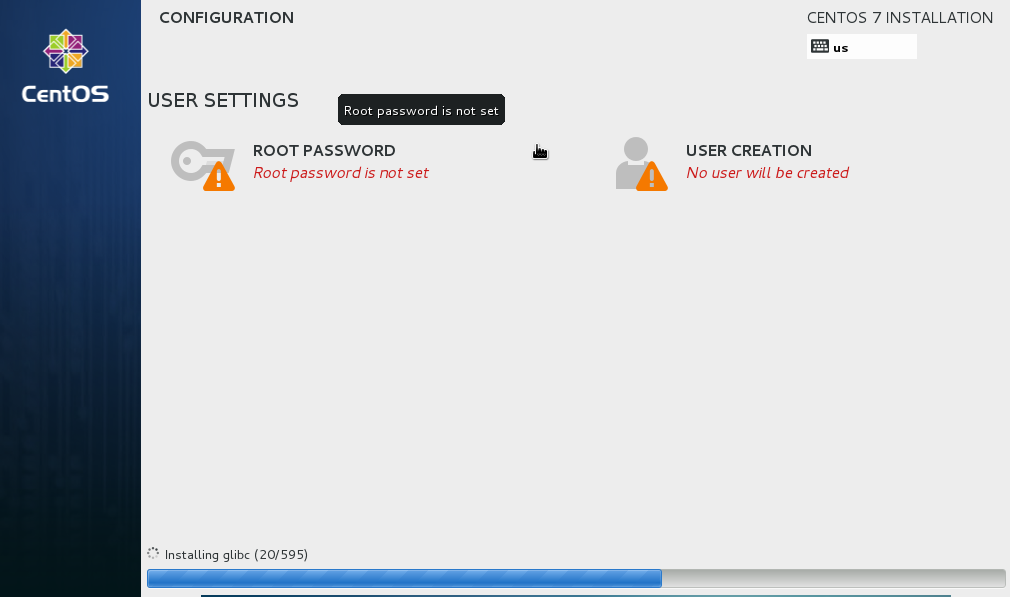Click the CentOS wordmark text in sidebar
Screen dimensions: 1010x597
(x=65, y=94)
